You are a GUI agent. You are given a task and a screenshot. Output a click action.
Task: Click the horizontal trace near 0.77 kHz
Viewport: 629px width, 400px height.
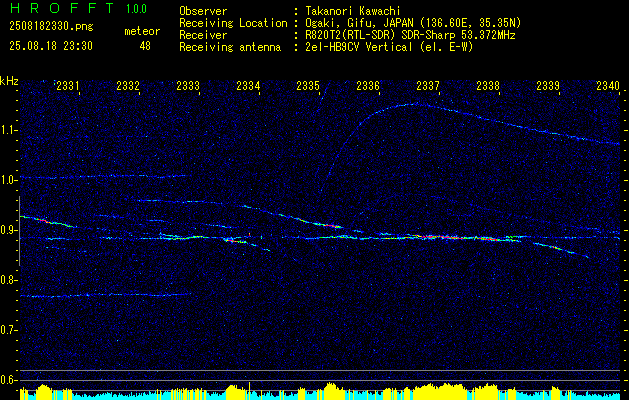(x=105, y=295)
